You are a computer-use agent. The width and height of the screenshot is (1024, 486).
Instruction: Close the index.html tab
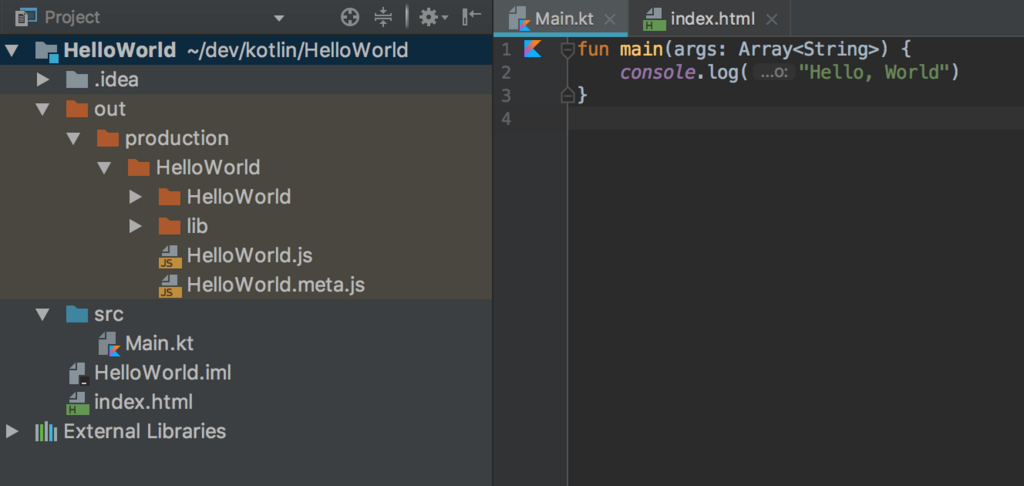pyautogui.click(x=771, y=19)
